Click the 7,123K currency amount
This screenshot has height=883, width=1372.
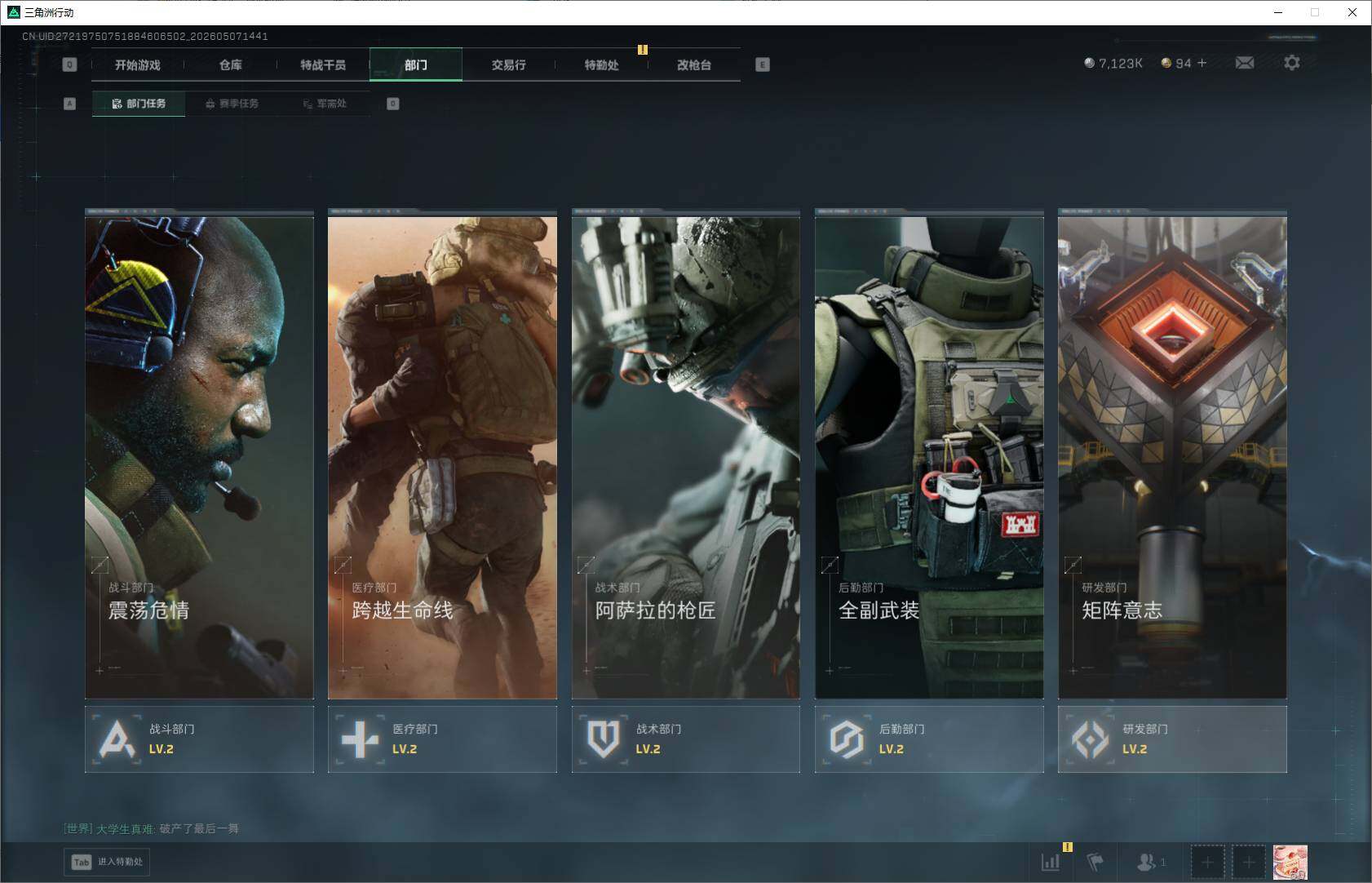tap(1120, 63)
